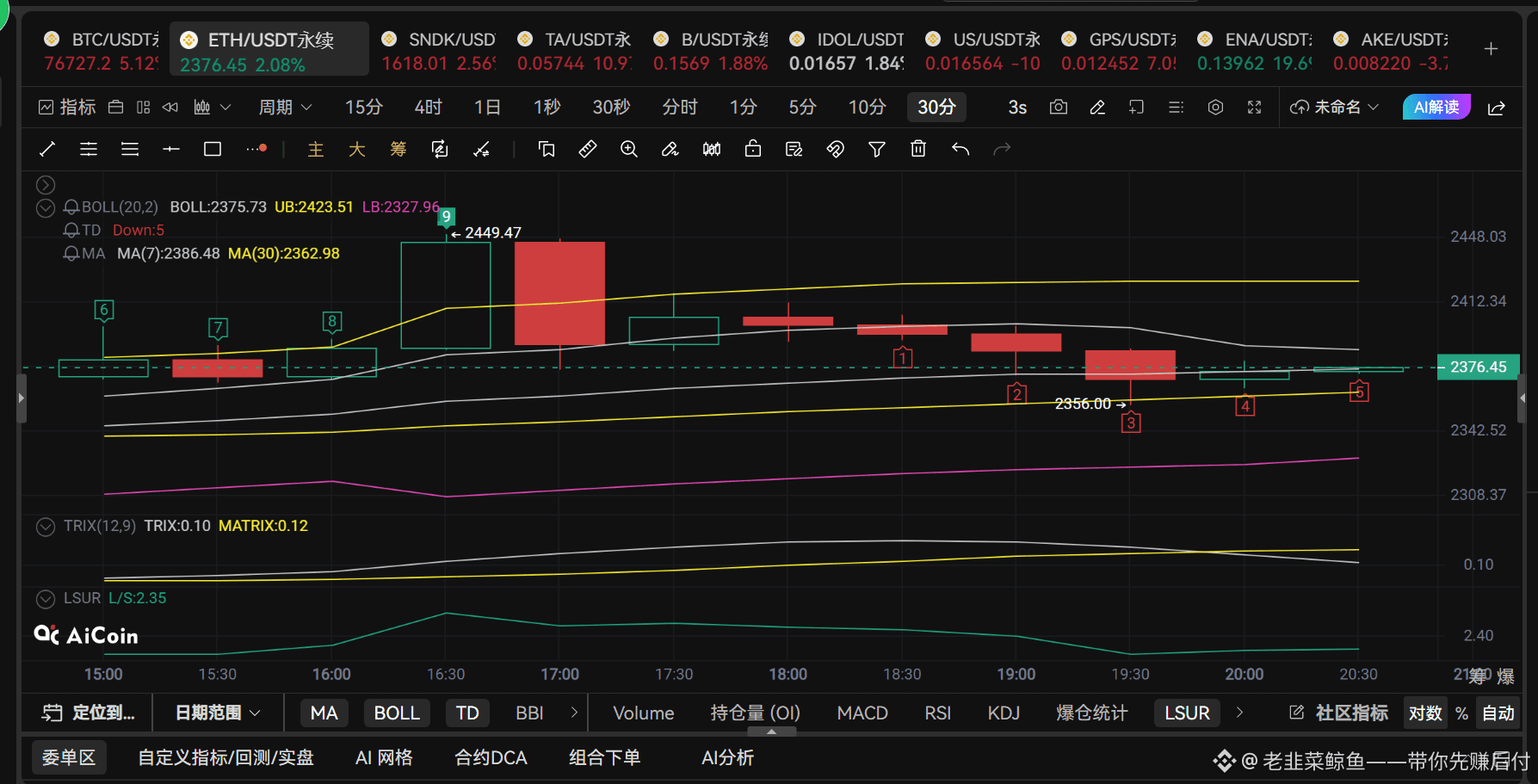
Task: Toggle the BOLL indicator button
Action: [397, 713]
